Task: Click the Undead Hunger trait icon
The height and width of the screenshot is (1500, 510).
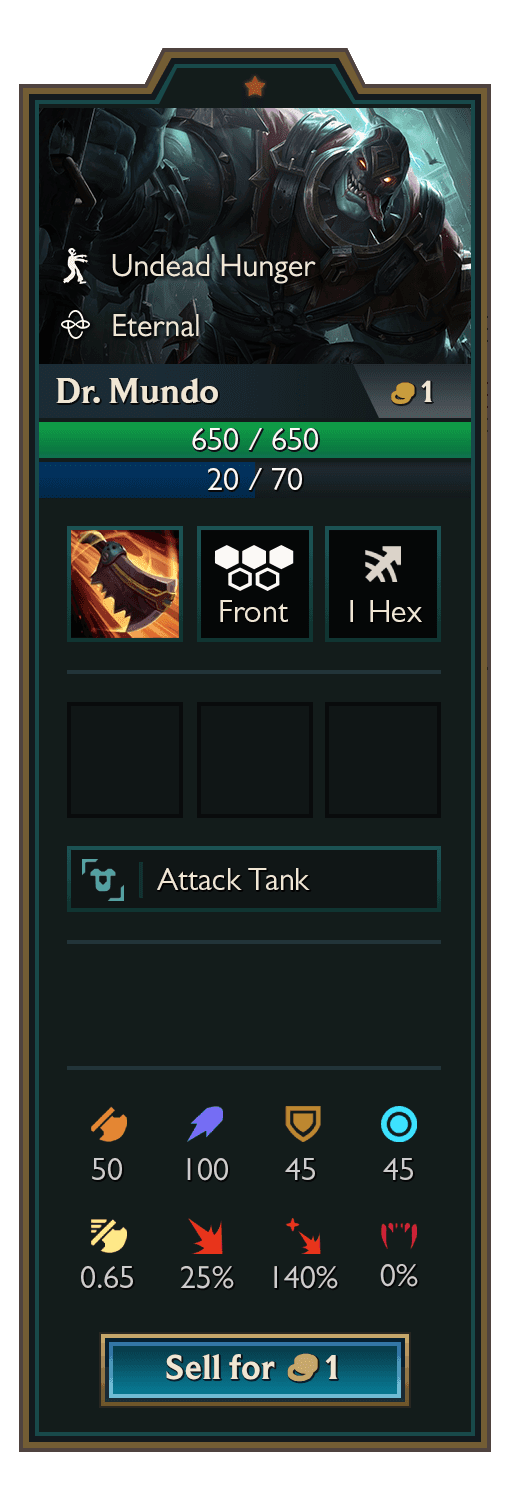Action: (75, 266)
